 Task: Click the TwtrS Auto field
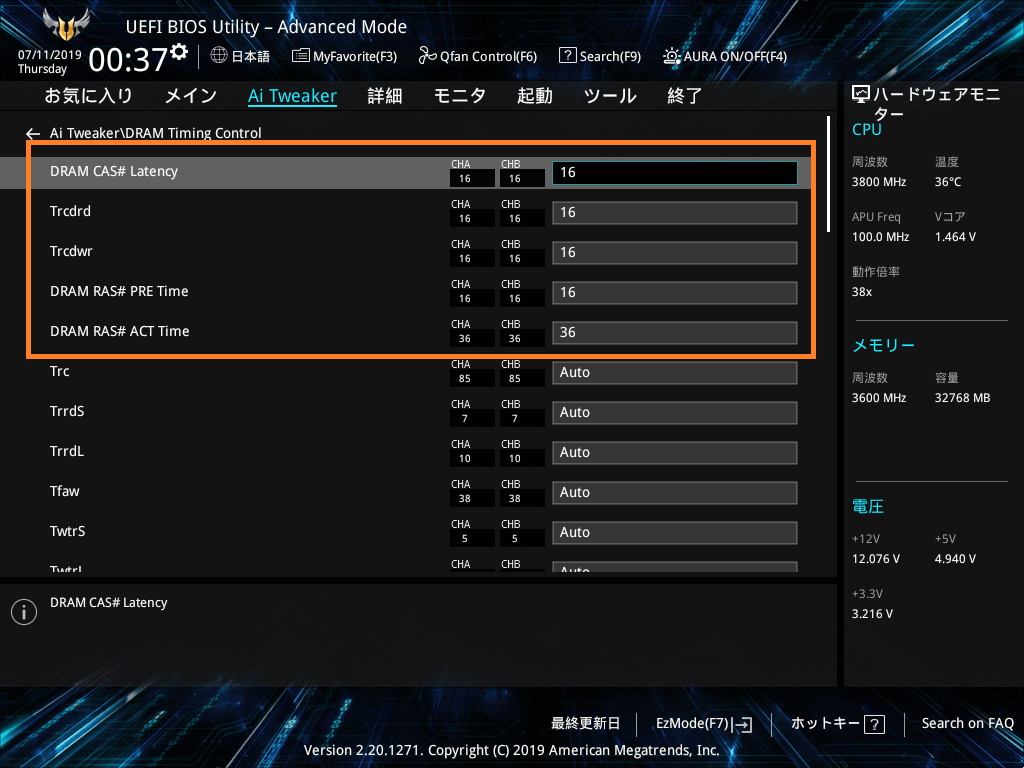click(x=675, y=533)
